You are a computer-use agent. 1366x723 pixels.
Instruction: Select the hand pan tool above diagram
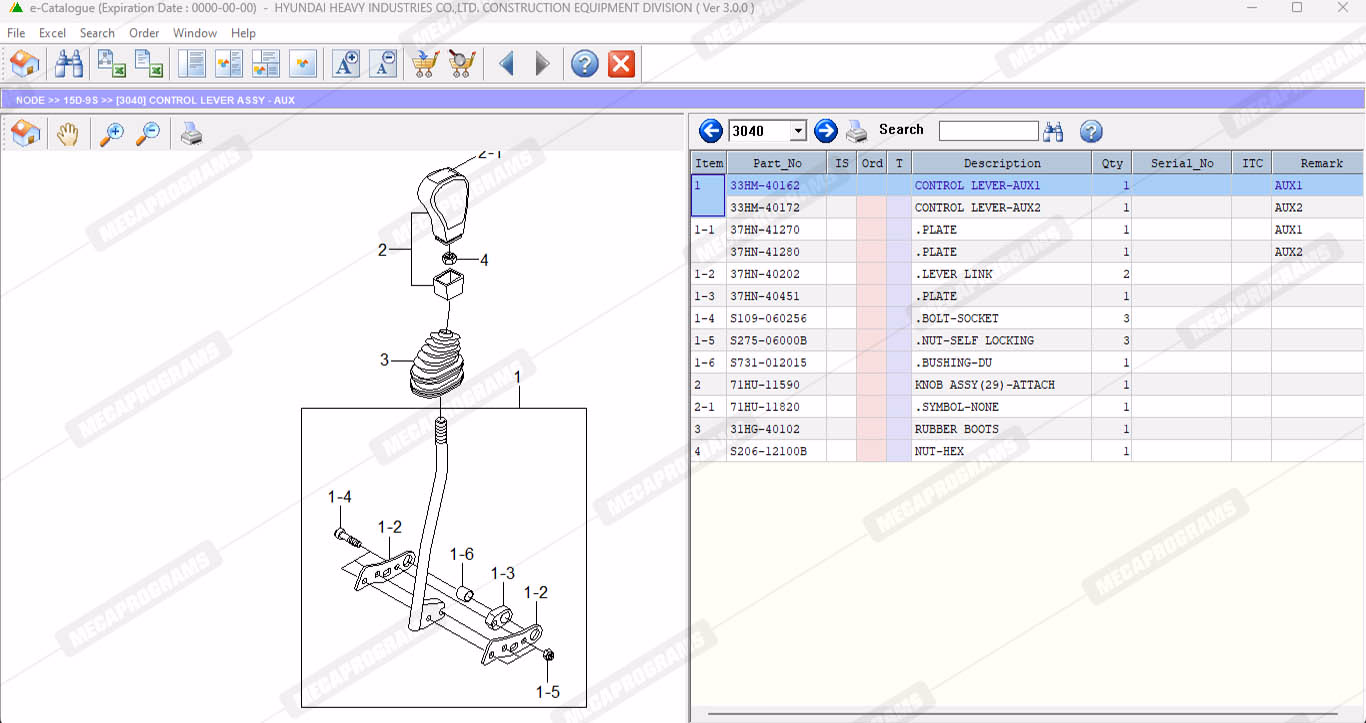67,134
